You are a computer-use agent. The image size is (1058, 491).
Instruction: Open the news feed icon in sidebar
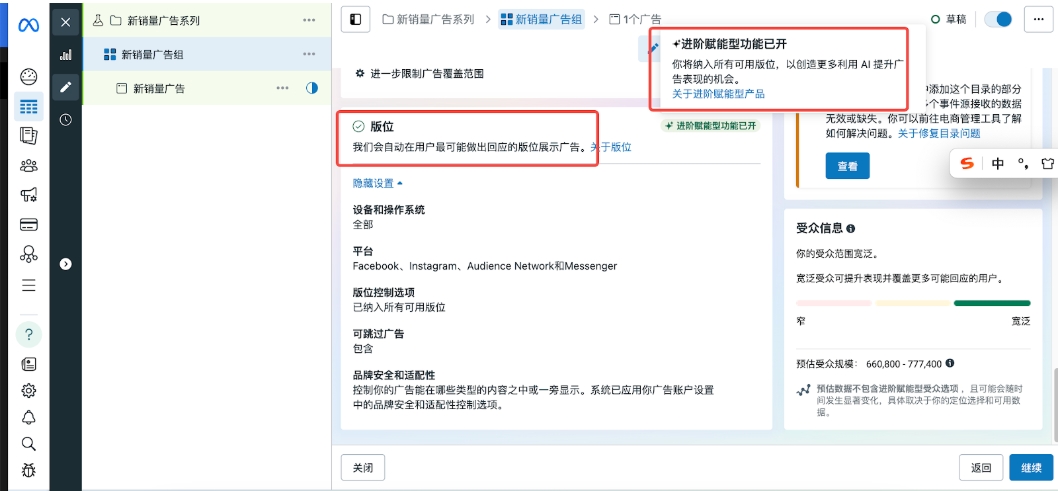[28, 364]
